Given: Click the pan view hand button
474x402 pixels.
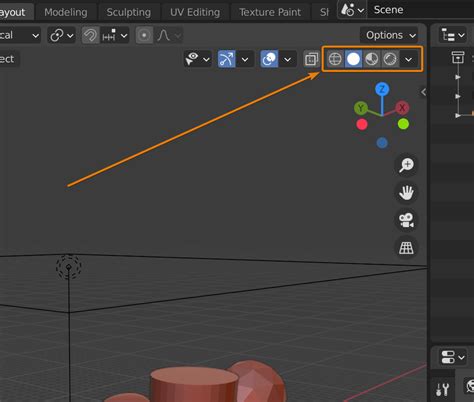Looking at the screenshot, I should pos(406,193).
